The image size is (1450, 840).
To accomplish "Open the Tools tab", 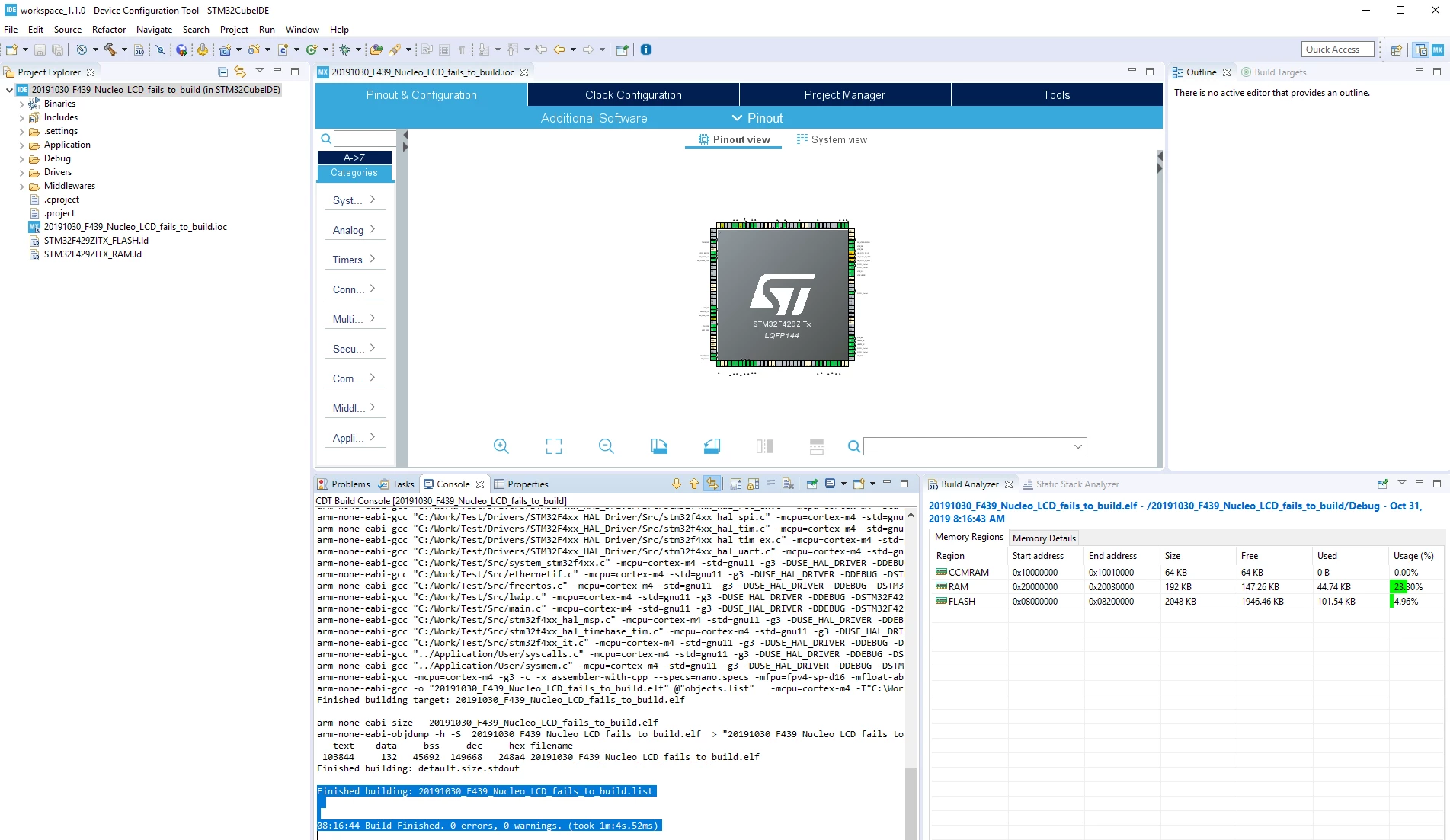I will point(1056,95).
